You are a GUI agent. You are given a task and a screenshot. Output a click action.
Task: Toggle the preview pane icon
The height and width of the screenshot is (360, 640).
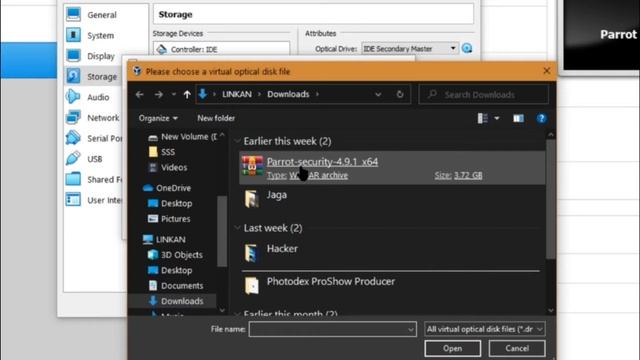pyautogui.click(x=518, y=118)
